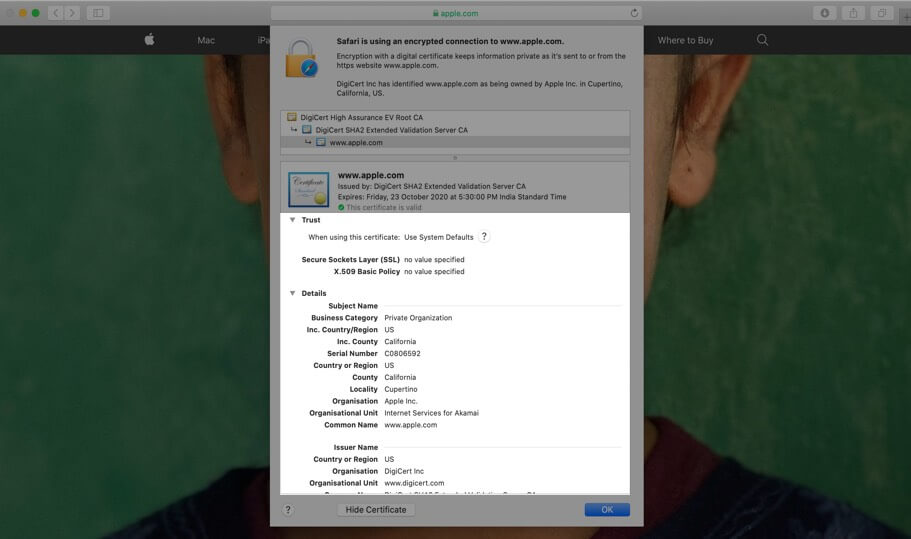Open the Mac menu on Apple site
The image size is (911, 539).
(x=206, y=40)
